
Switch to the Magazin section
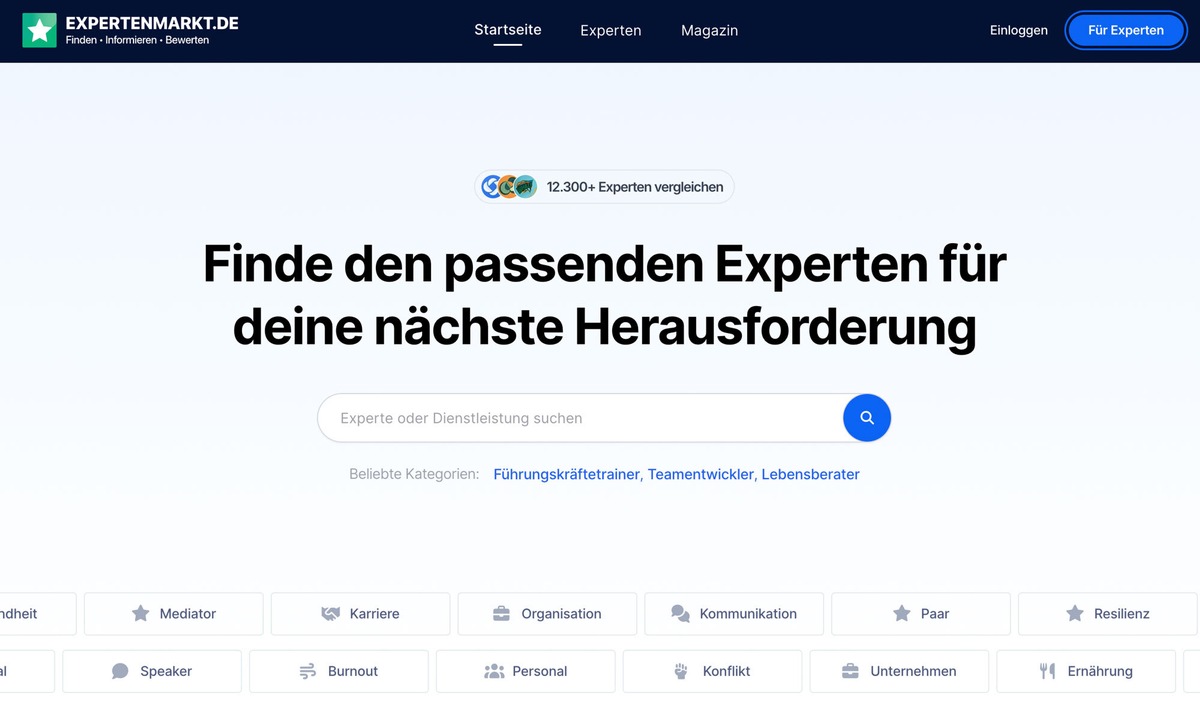coord(709,31)
